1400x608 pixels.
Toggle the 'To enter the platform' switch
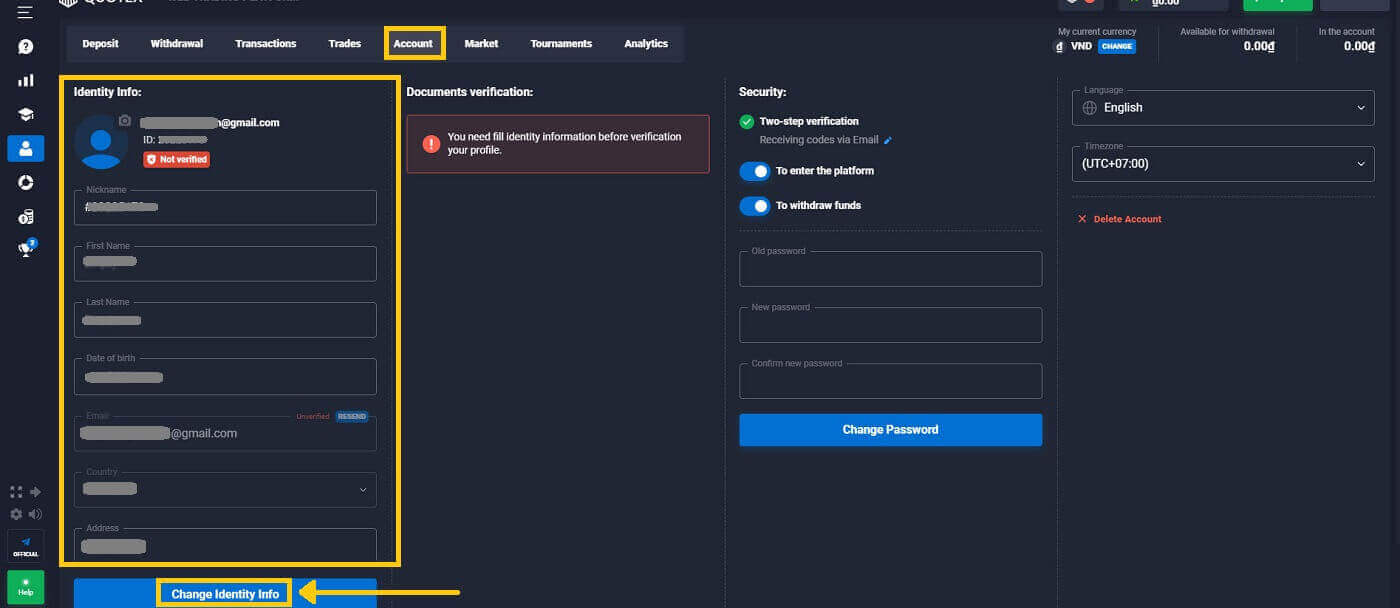click(755, 171)
